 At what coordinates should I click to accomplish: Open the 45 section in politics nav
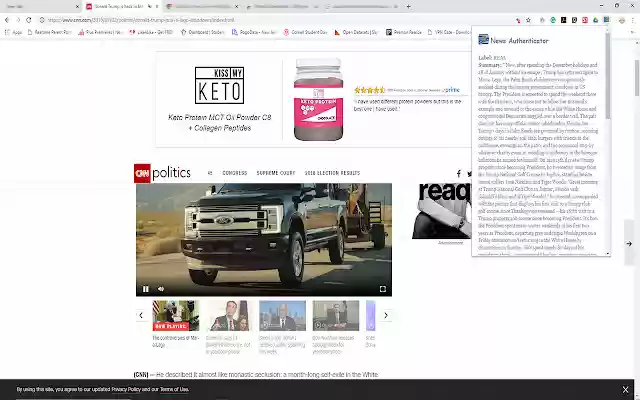pyautogui.click(x=210, y=173)
